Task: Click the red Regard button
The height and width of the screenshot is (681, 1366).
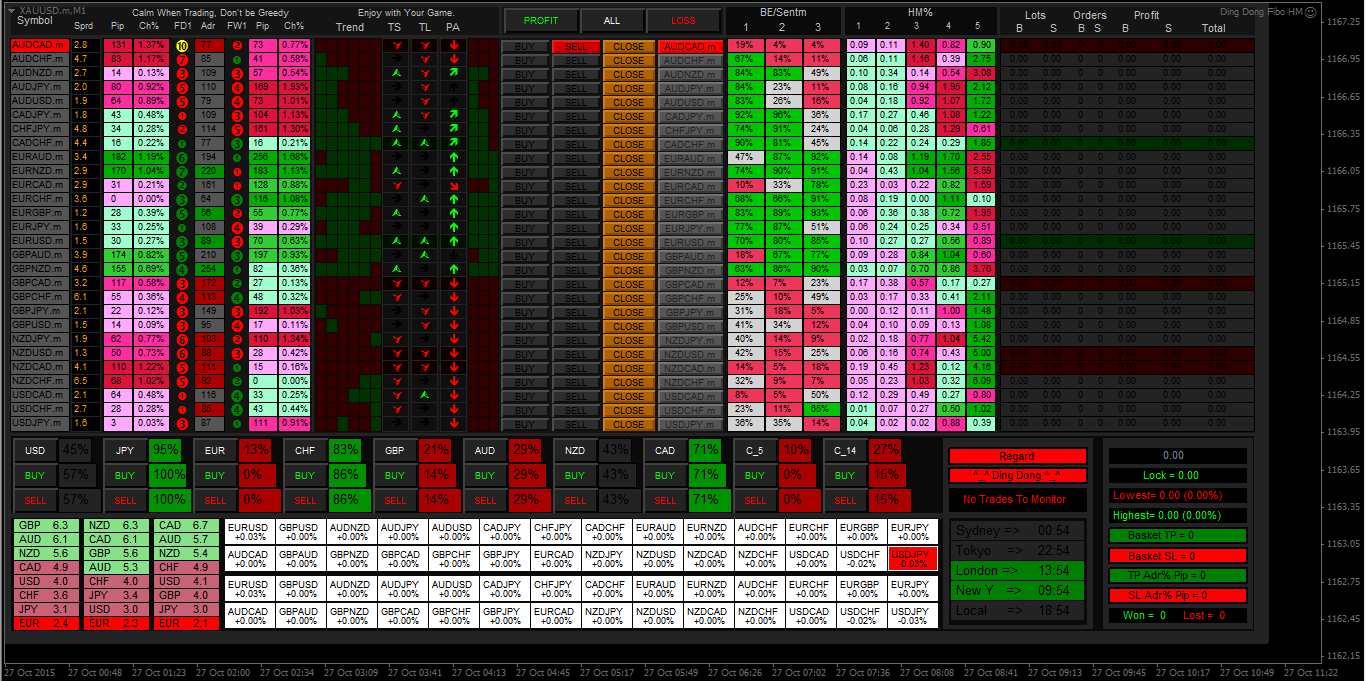Action: click(1017, 456)
